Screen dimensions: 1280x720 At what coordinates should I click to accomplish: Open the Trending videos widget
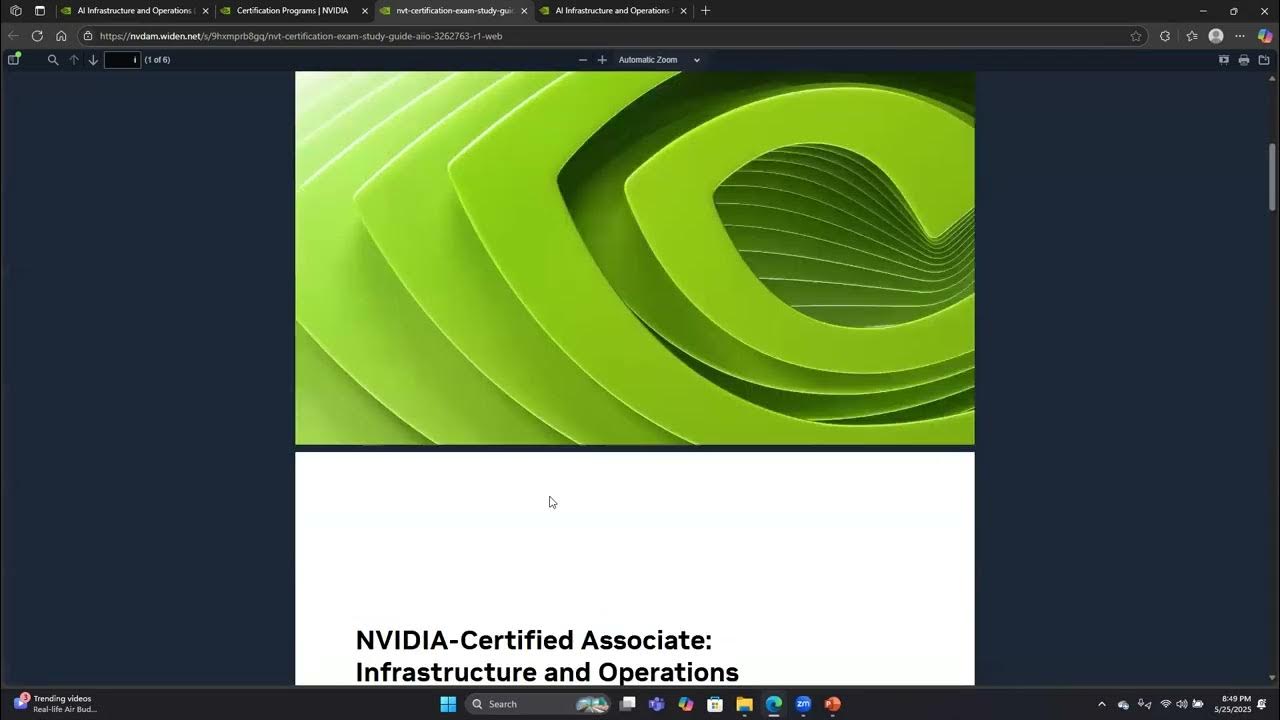tap(55, 704)
